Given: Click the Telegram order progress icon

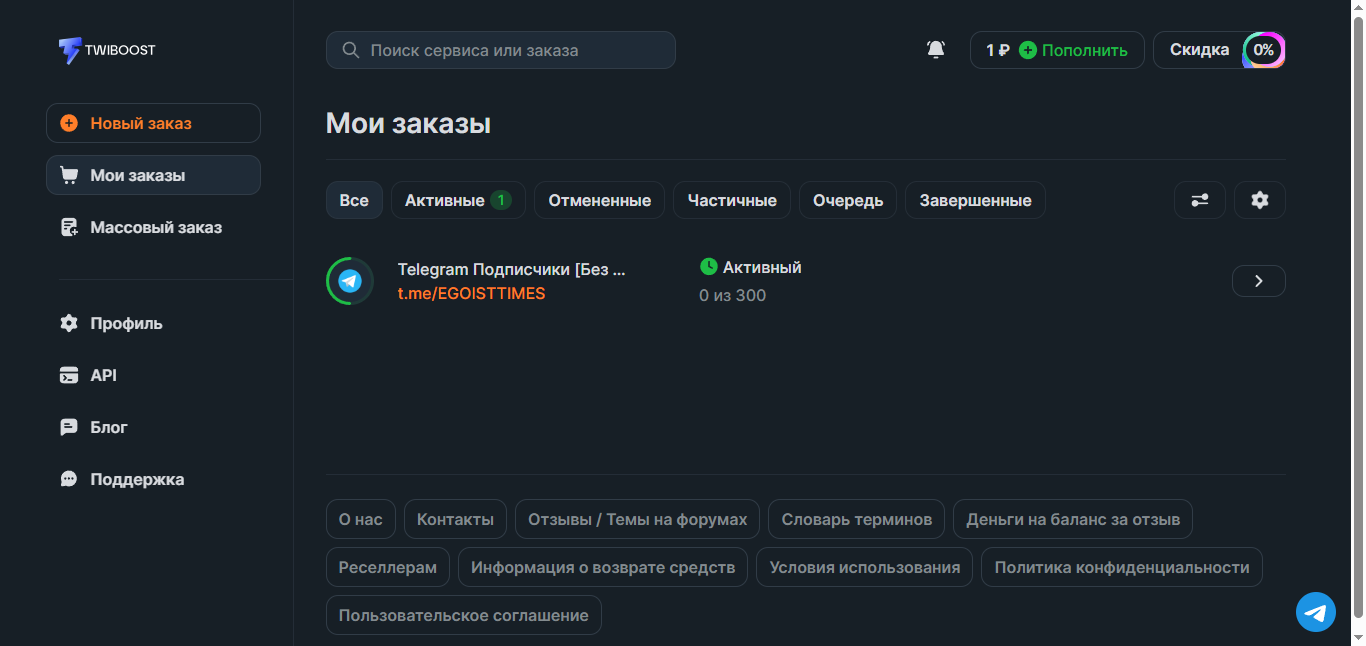Looking at the screenshot, I should [x=350, y=281].
